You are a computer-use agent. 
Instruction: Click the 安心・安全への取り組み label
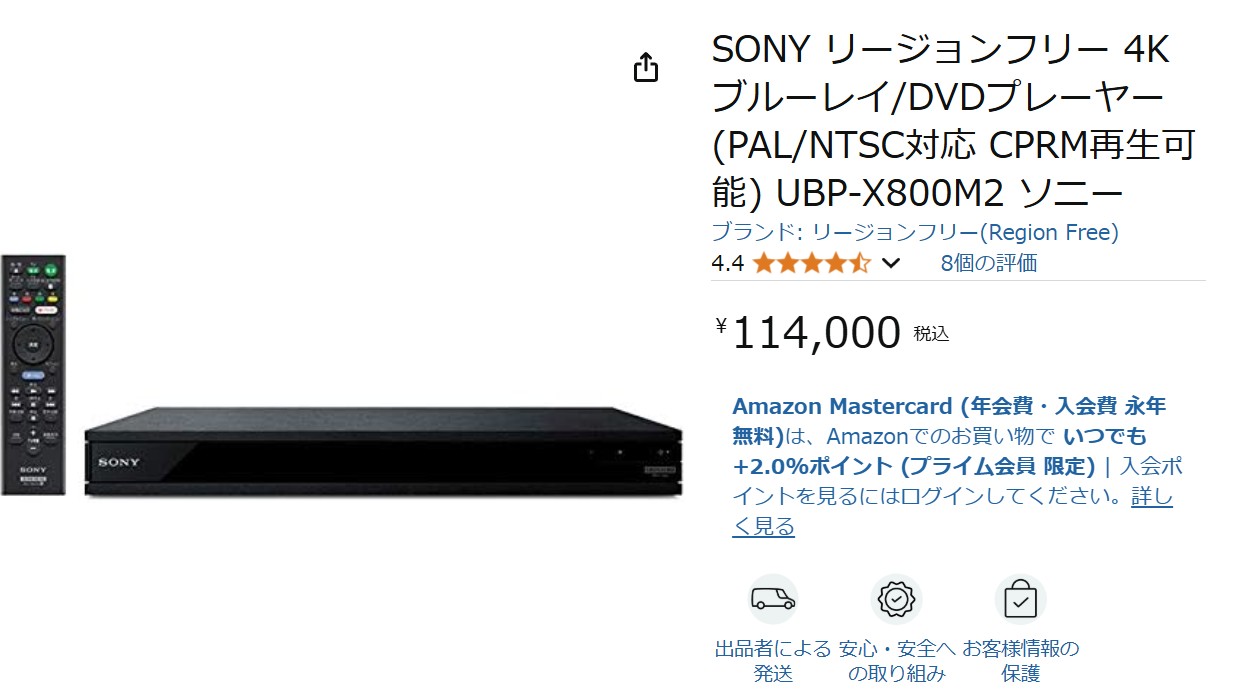pos(896,661)
